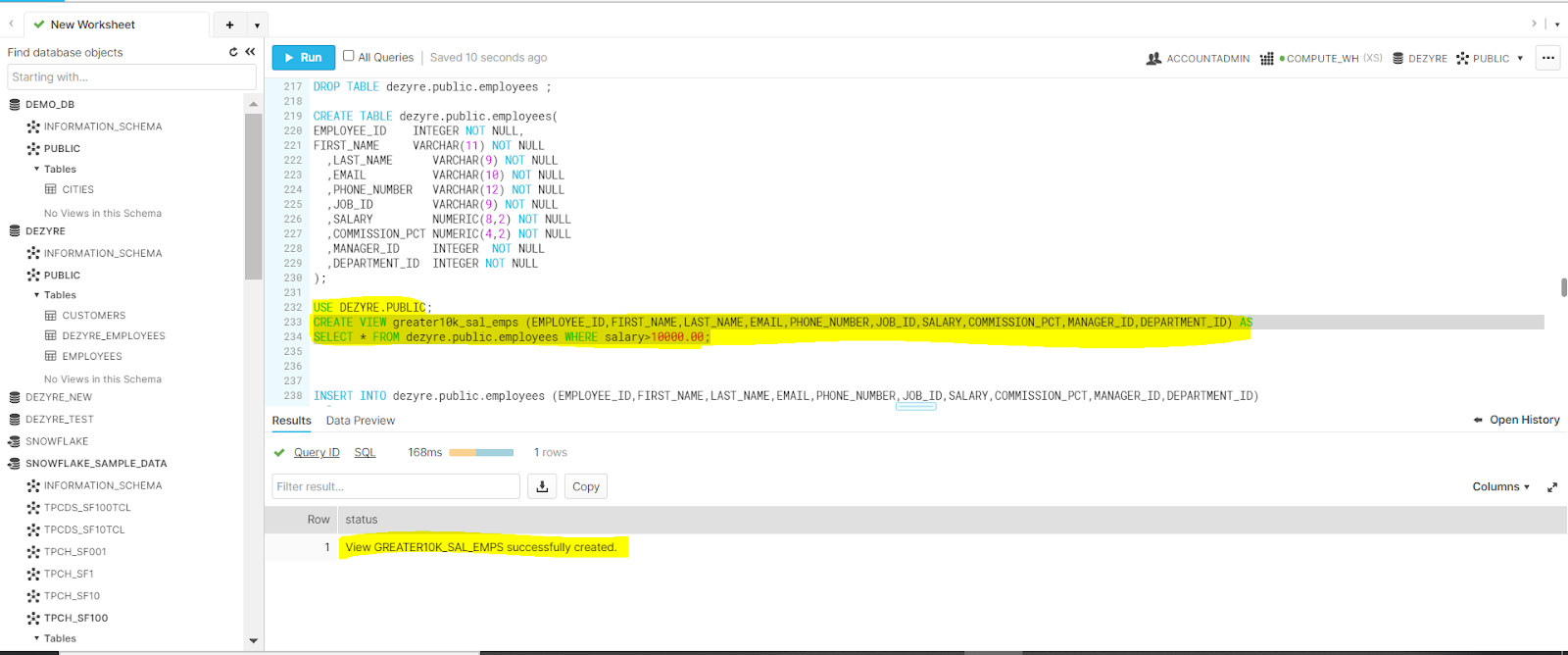Switch to the Data Preview tab
Screen dimensions: 1568x655
360,421
